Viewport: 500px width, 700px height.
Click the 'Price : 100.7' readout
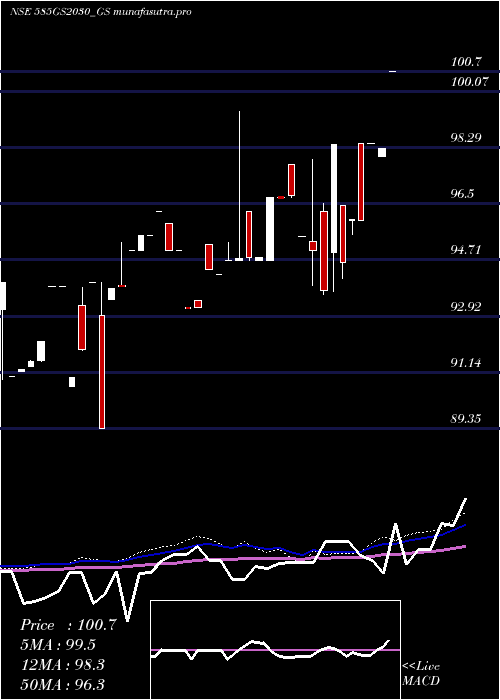[68, 625]
